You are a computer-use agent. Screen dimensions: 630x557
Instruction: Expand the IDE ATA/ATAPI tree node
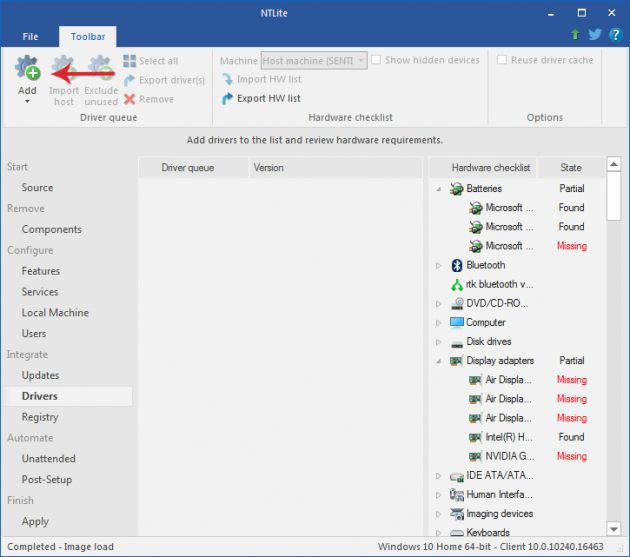click(439, 476)
